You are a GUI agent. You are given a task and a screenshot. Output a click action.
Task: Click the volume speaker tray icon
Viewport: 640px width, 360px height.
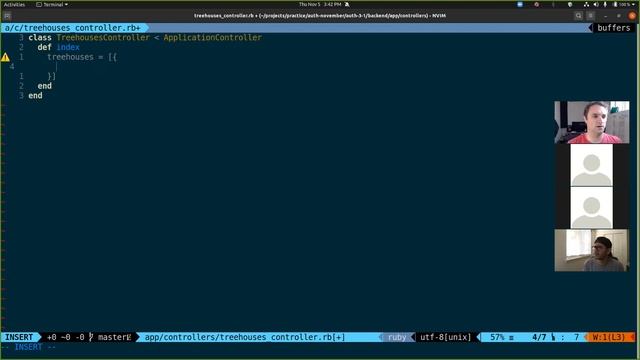[596, 4]
